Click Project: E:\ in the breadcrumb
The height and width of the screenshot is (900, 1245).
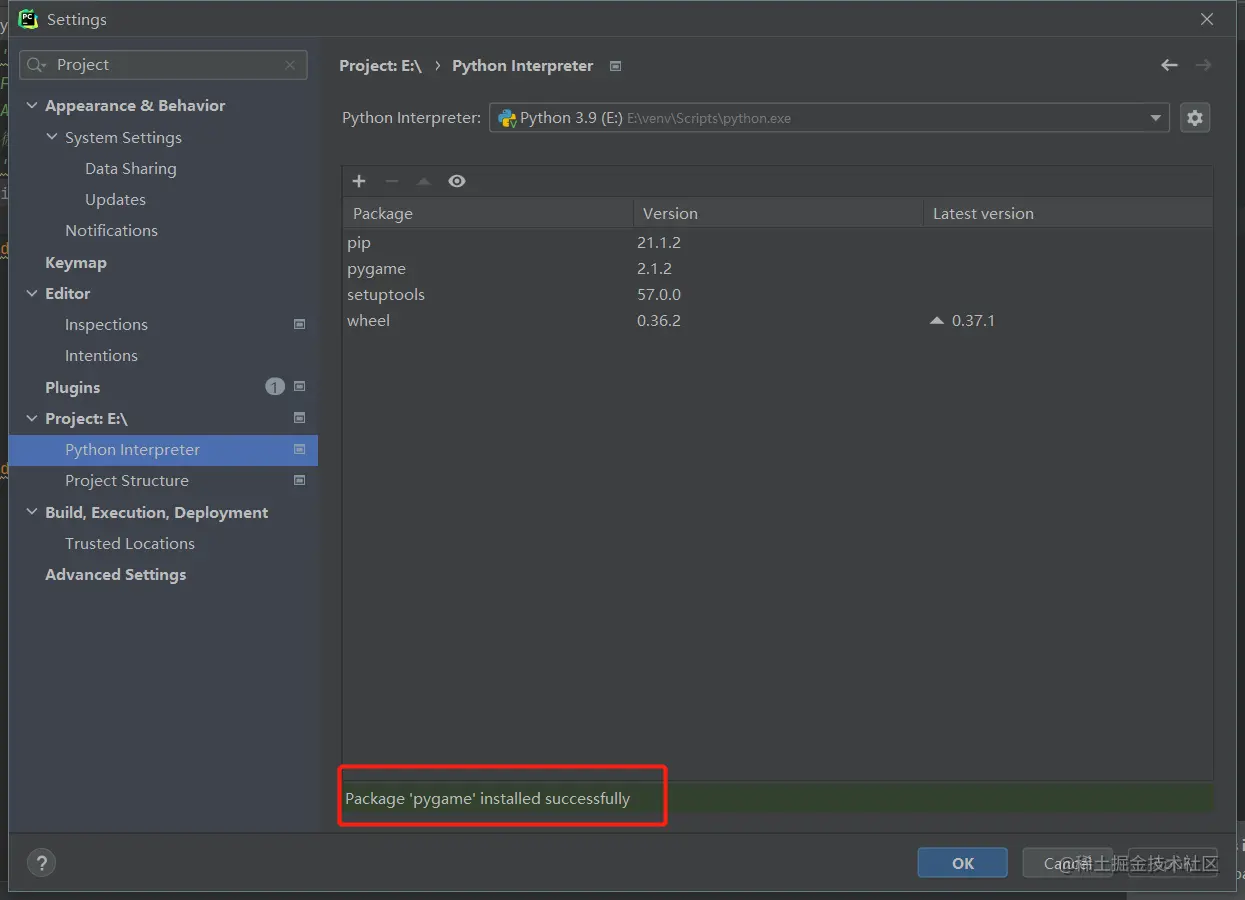tap(380, 65)
